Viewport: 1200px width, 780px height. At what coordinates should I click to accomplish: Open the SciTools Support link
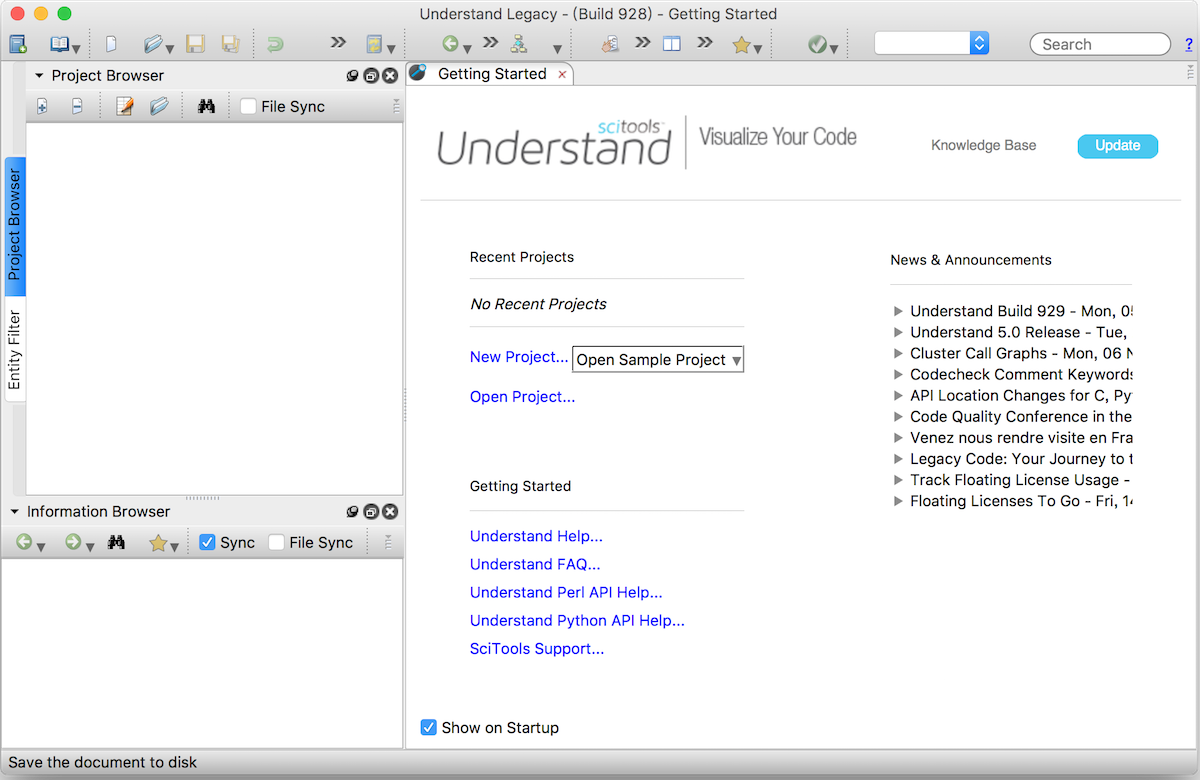point(537,649)
